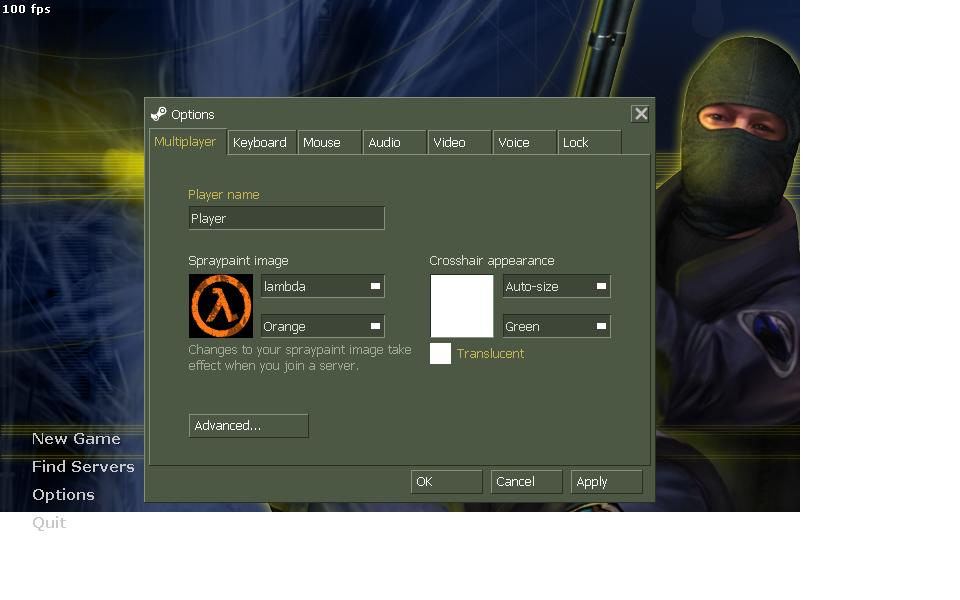Close the Options dialog with X
The image size is (960, 600).
[640, 114]
